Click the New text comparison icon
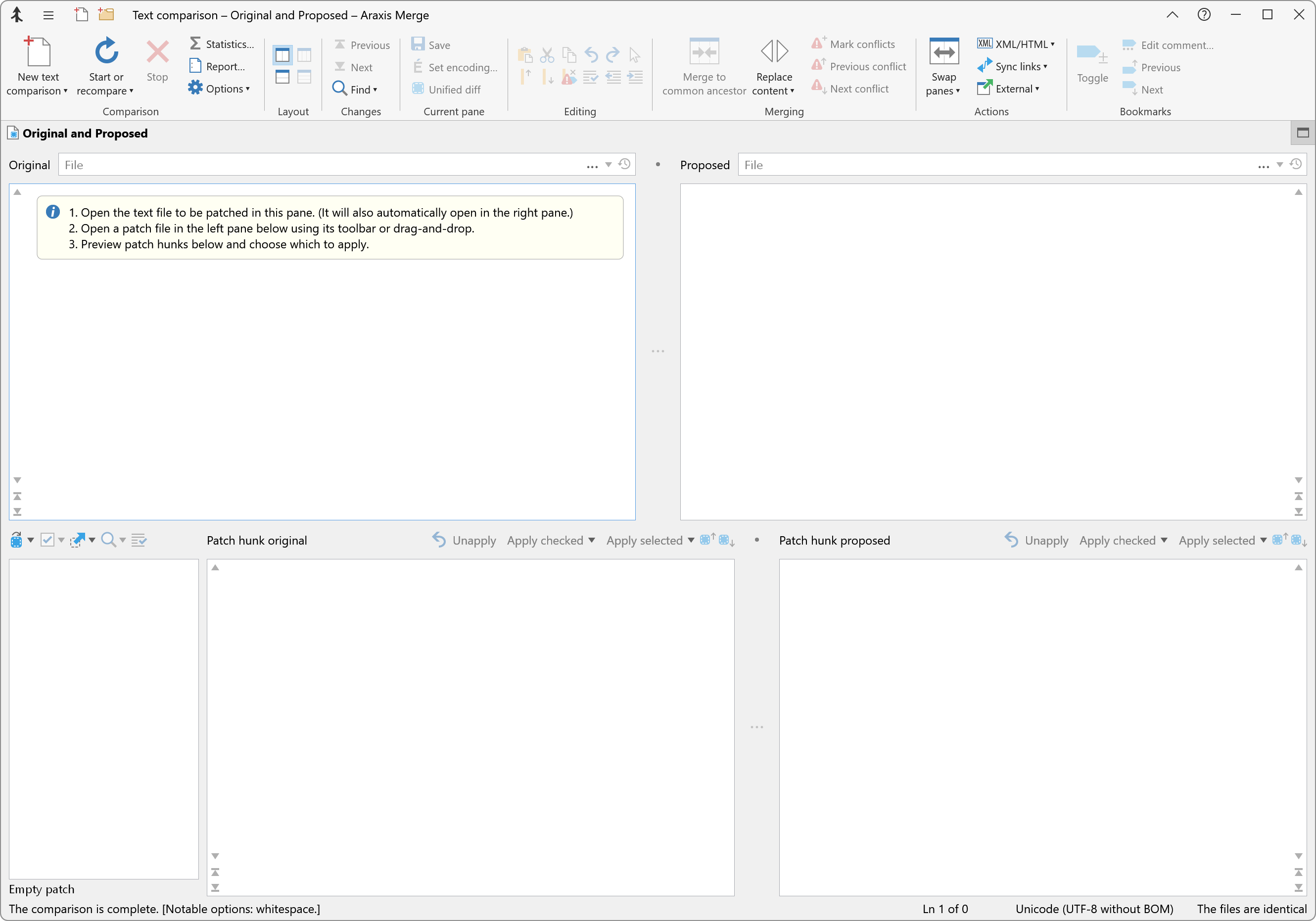1316x921 pixels. [38, 51]
